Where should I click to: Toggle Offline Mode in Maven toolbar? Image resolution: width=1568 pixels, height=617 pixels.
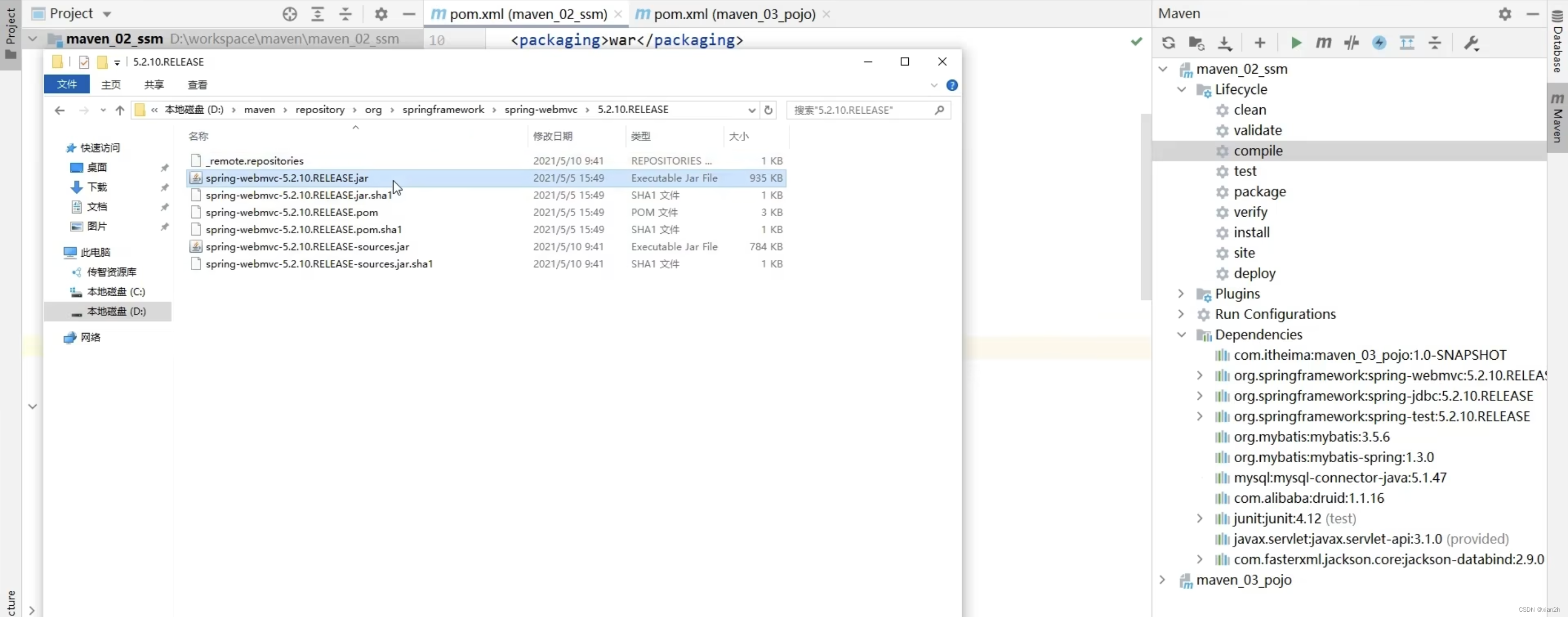click(1351, 43)
